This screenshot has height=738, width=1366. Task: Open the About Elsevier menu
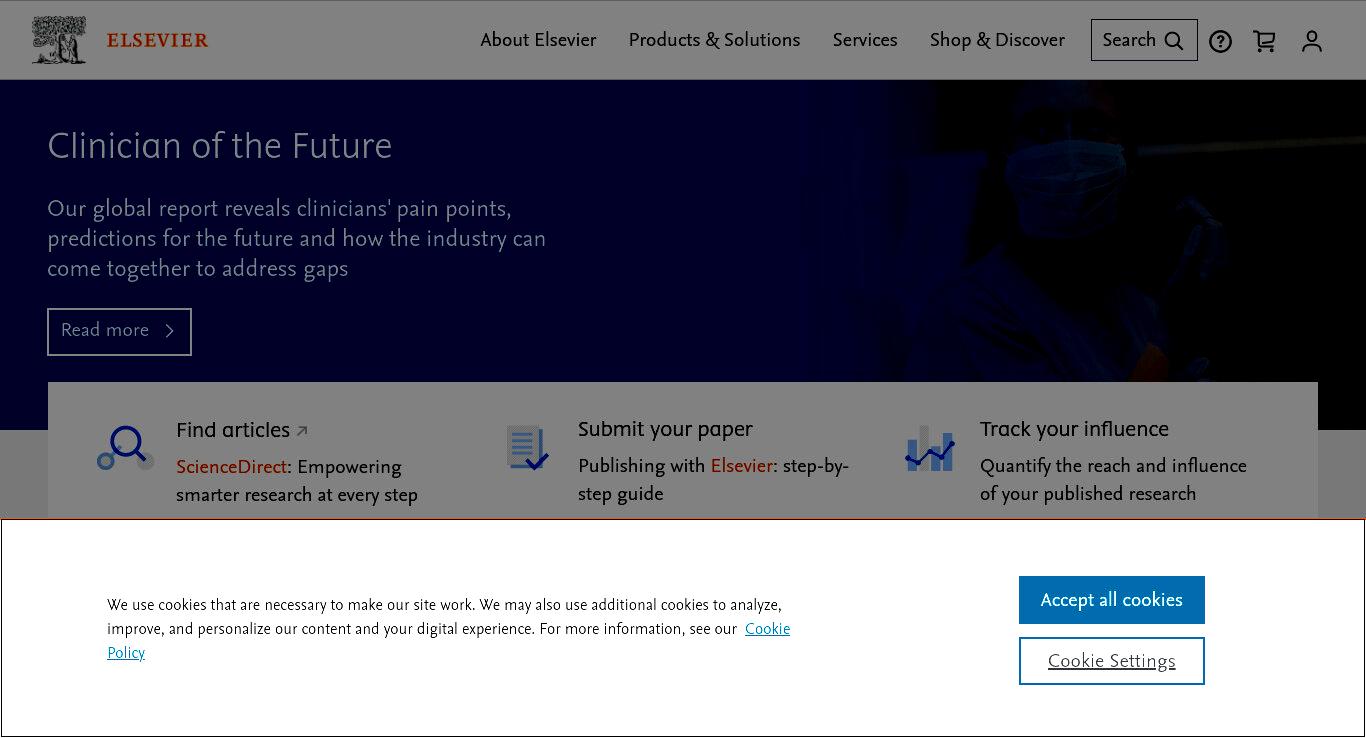point(538,40)
